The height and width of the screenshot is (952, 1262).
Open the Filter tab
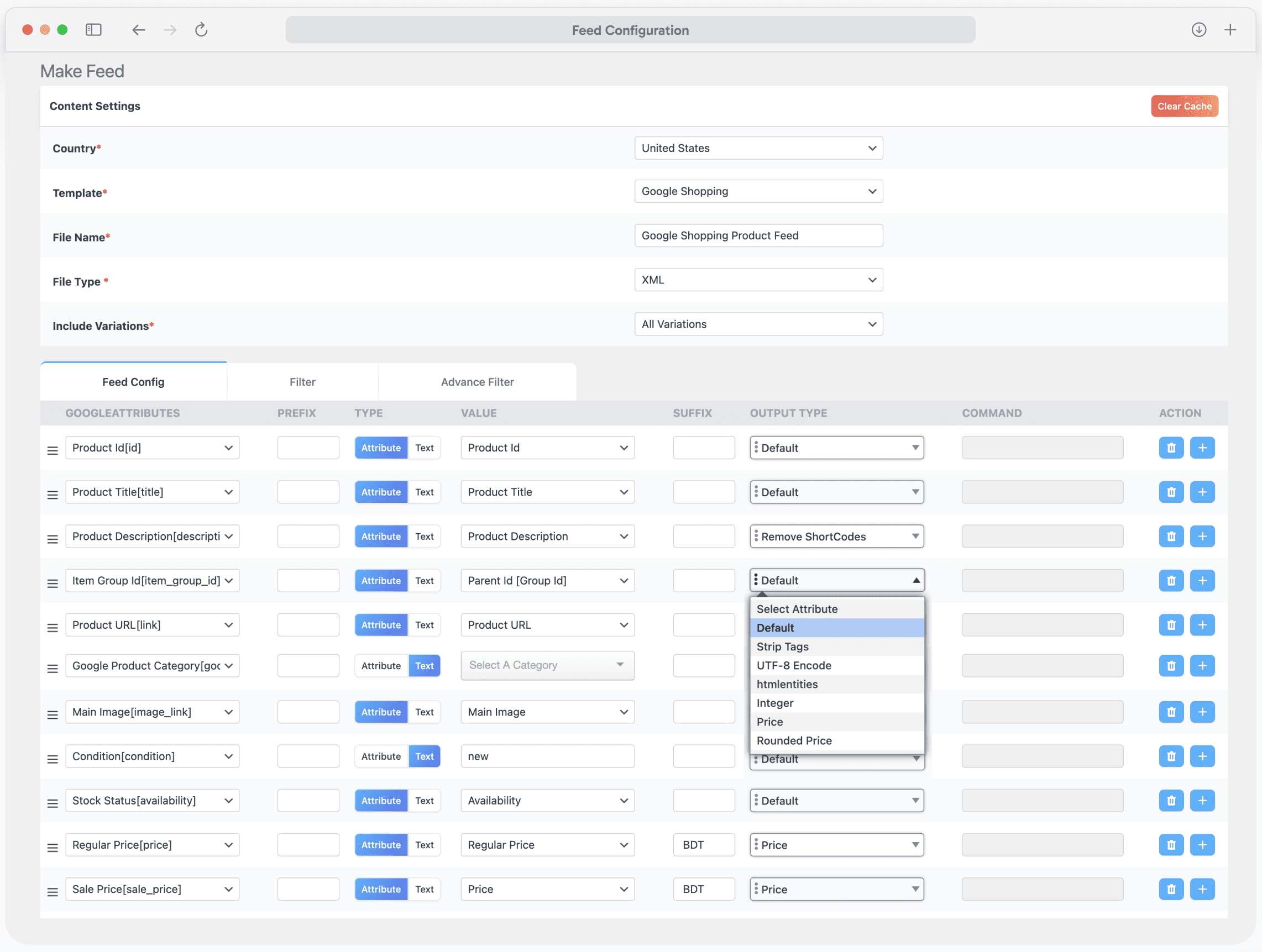(x=302, y=382)
